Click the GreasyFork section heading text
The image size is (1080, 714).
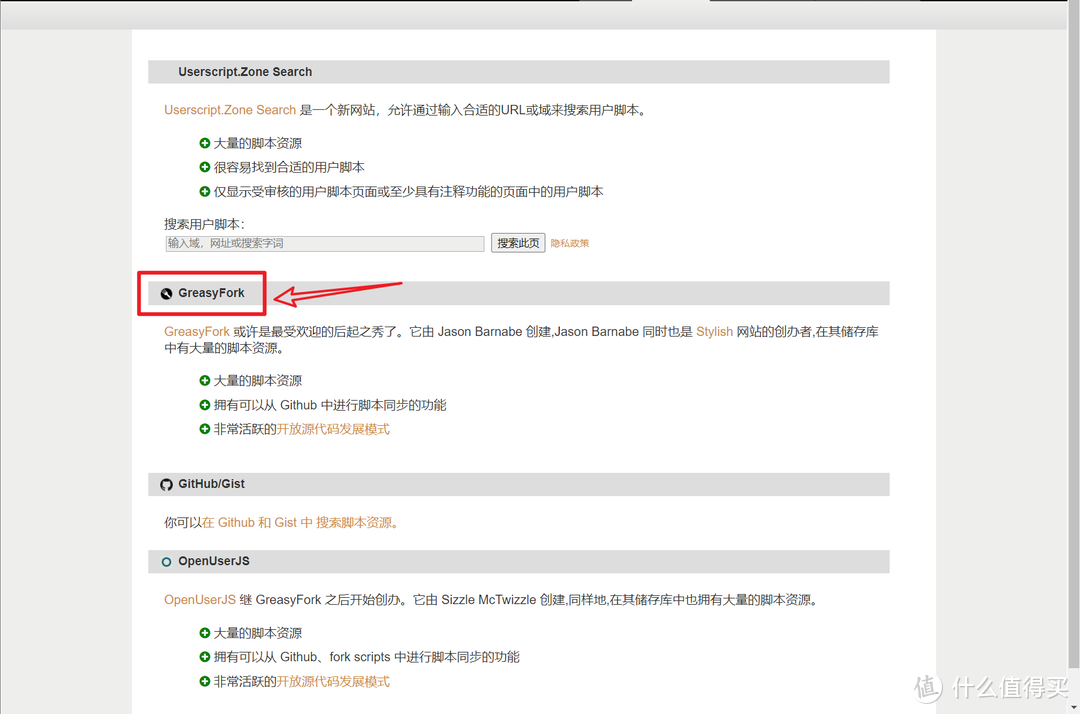point(211,293)
